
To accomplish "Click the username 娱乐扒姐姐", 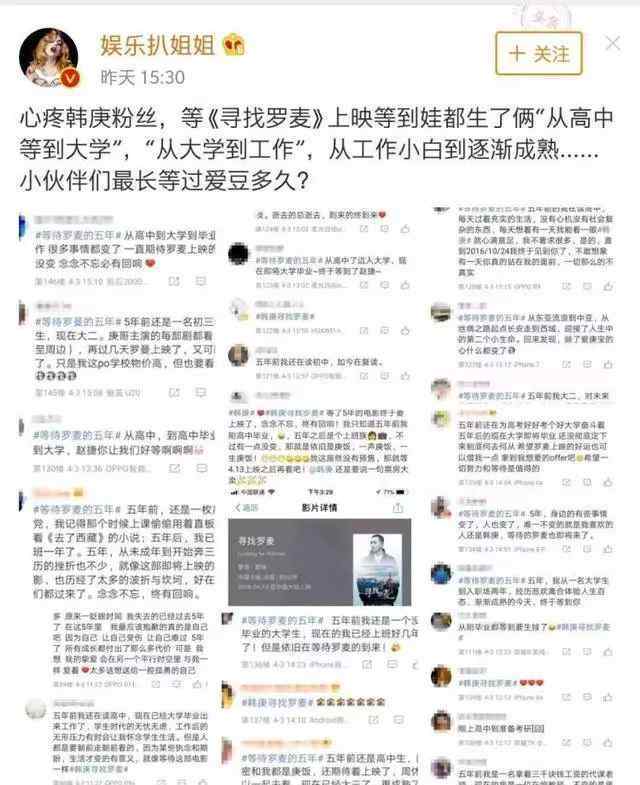I will point(157,46).
